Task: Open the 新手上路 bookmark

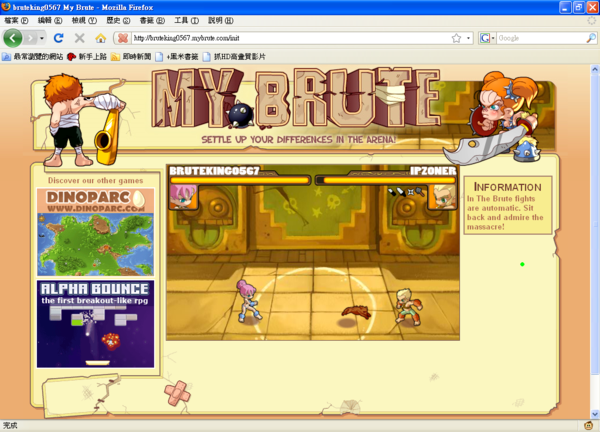Action: point(87,57)
